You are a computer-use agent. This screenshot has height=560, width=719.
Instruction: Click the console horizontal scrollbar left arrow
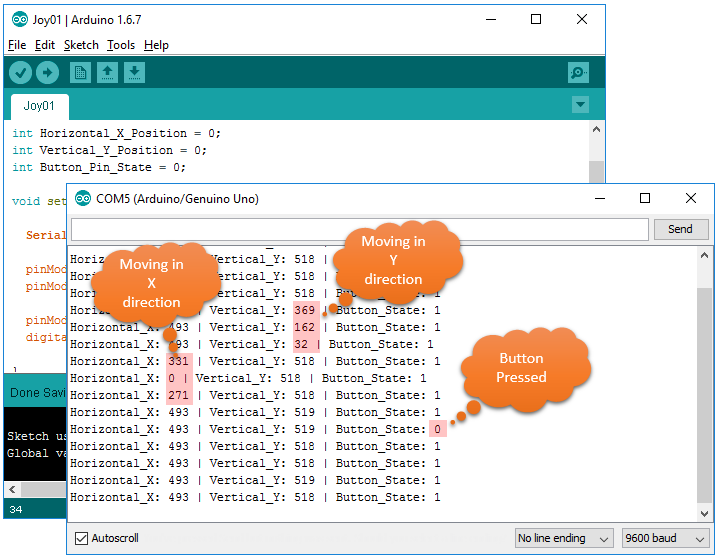click(x=12, y=489)
